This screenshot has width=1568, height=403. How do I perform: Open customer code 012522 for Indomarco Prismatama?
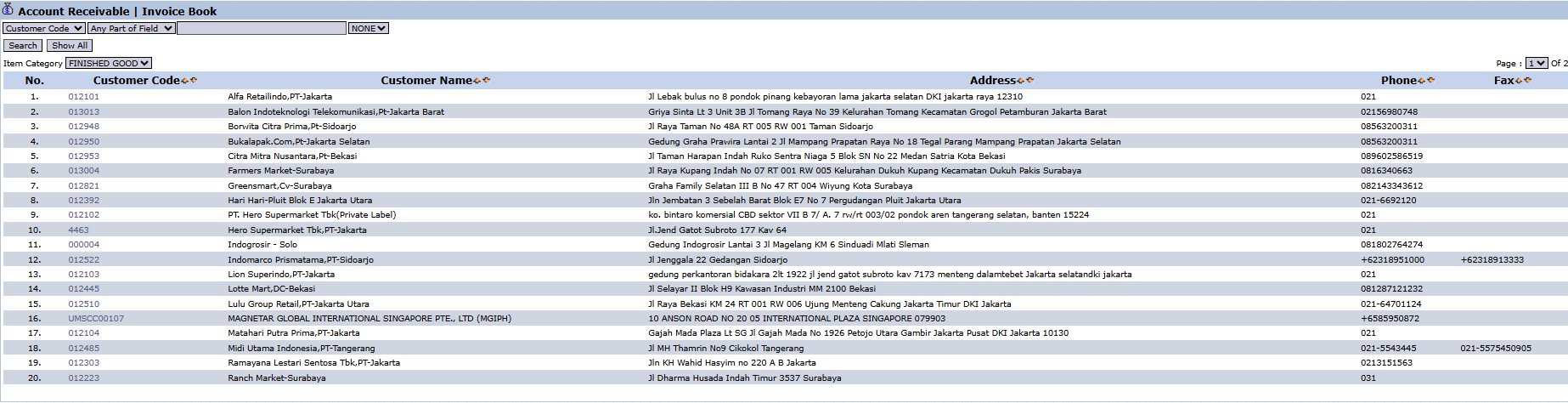[84, 260]
